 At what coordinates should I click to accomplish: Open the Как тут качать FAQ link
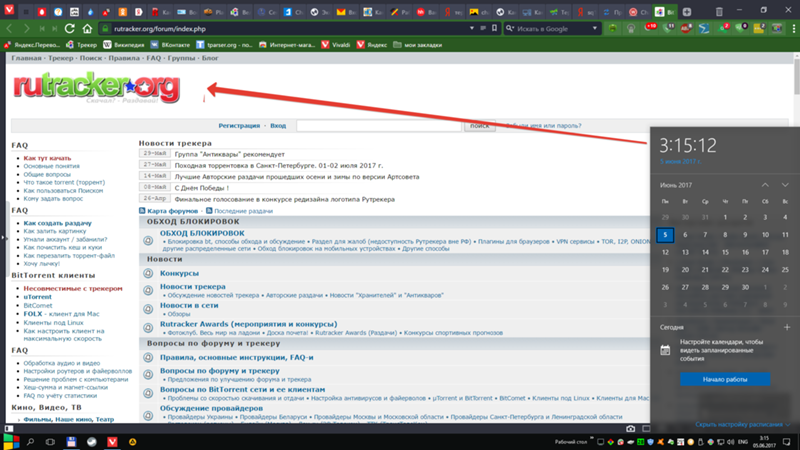(x=47, y=158)
